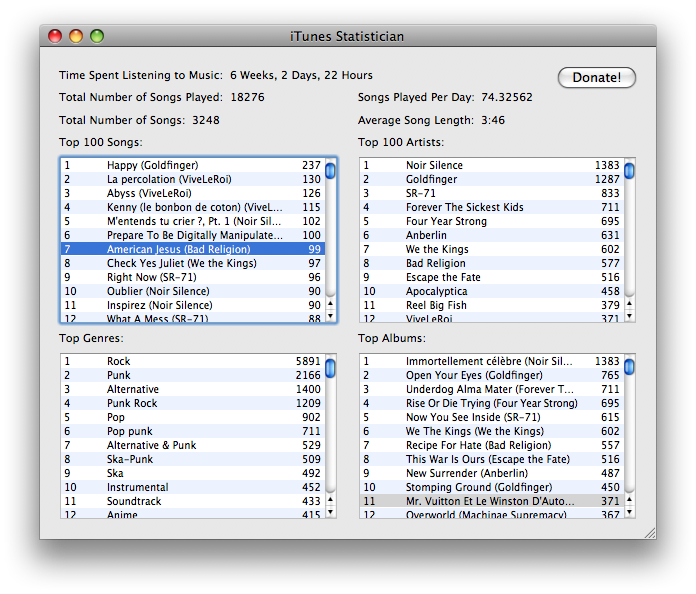Select album Rise Or Die Trying
Image resolution: width=696 pixels, height=594 pixels.
492,403
